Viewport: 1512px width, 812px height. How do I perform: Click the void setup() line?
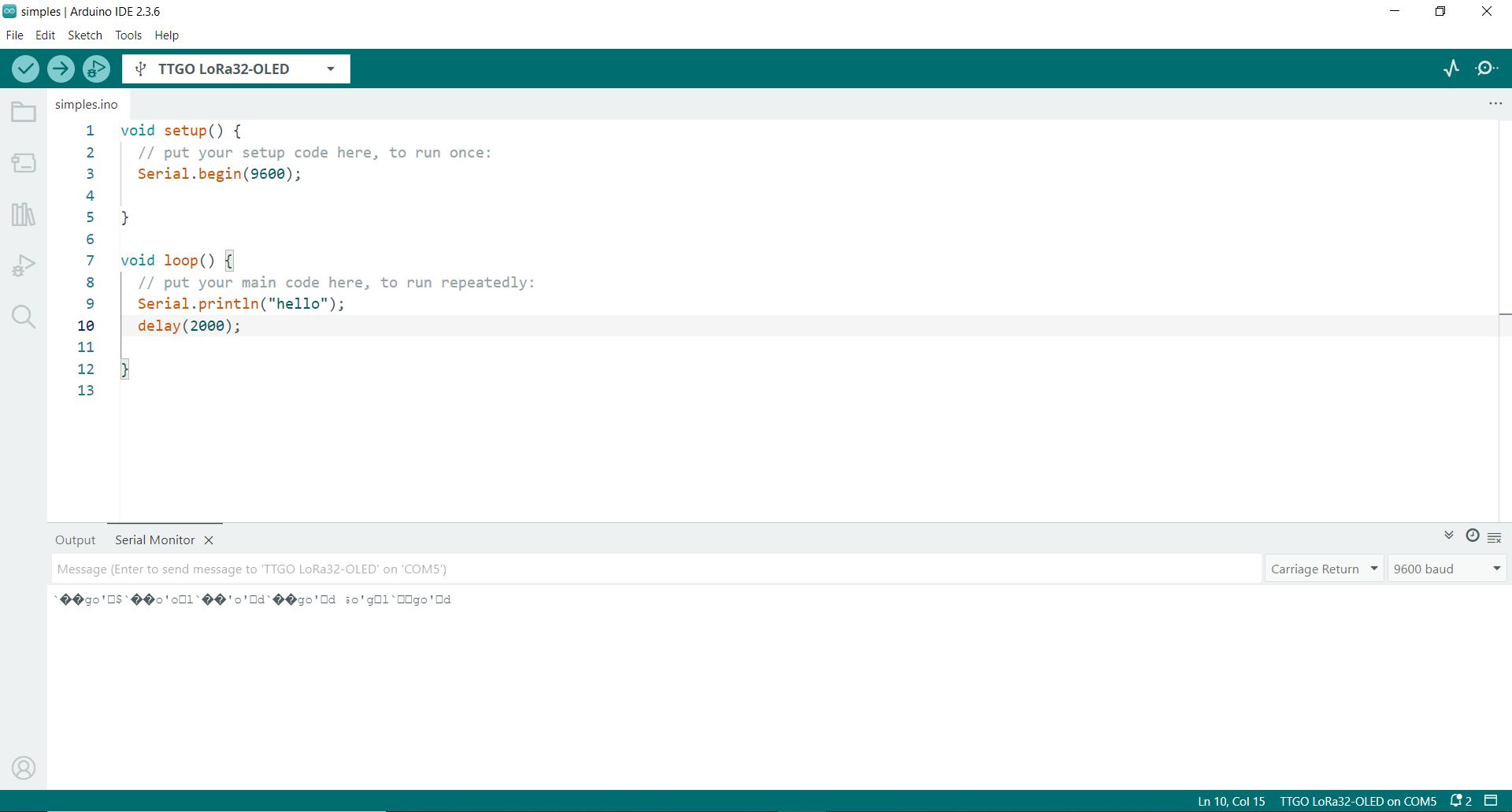coord(181,131)
